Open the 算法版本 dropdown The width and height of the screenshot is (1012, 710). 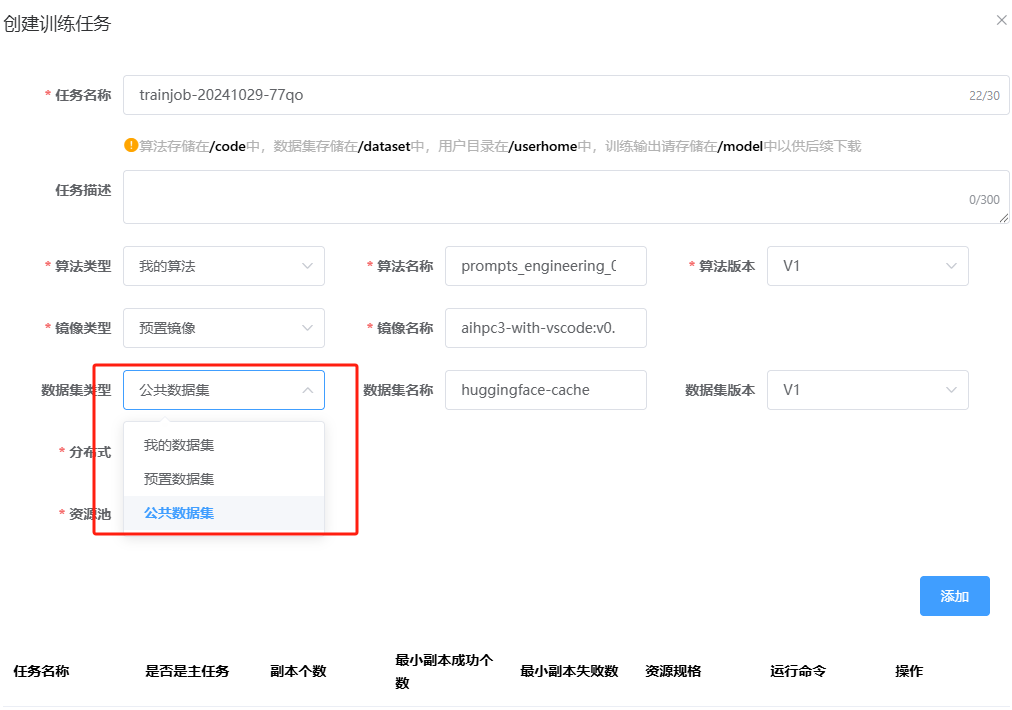click(867, 266)
